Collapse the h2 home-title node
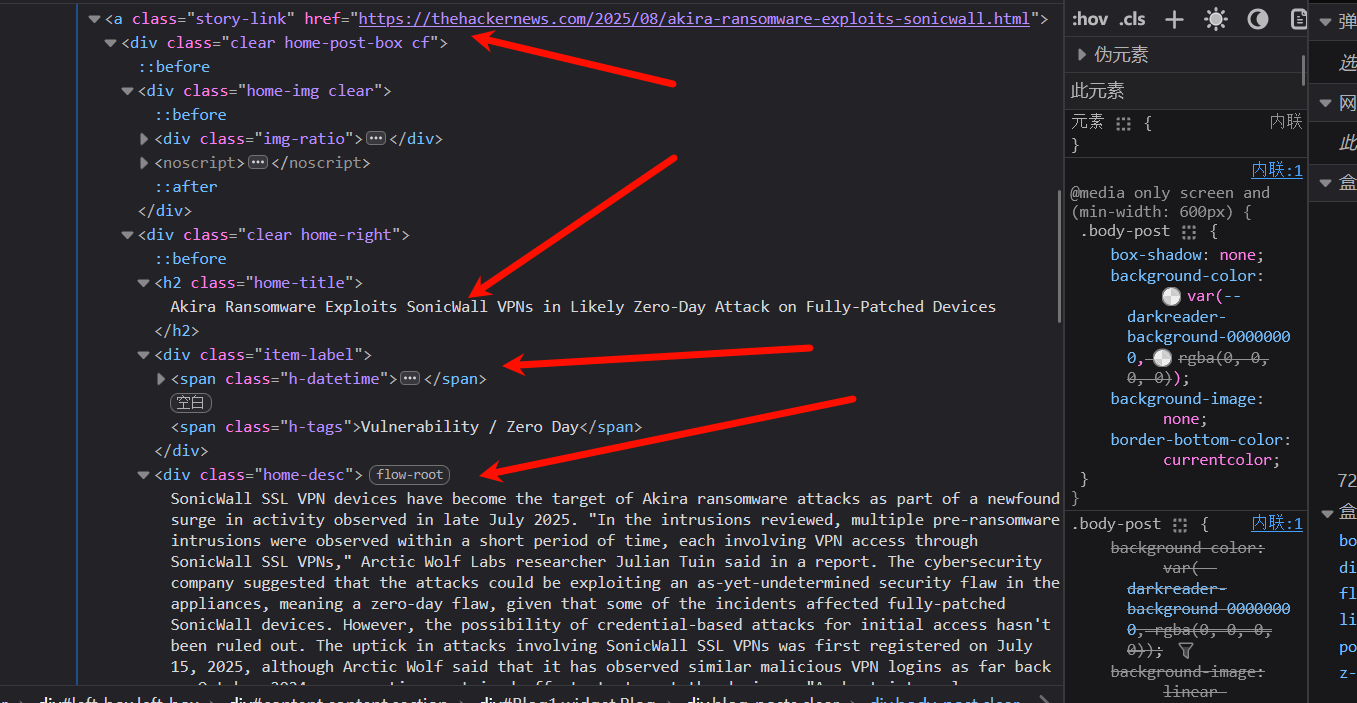 [x=144, y=283]
